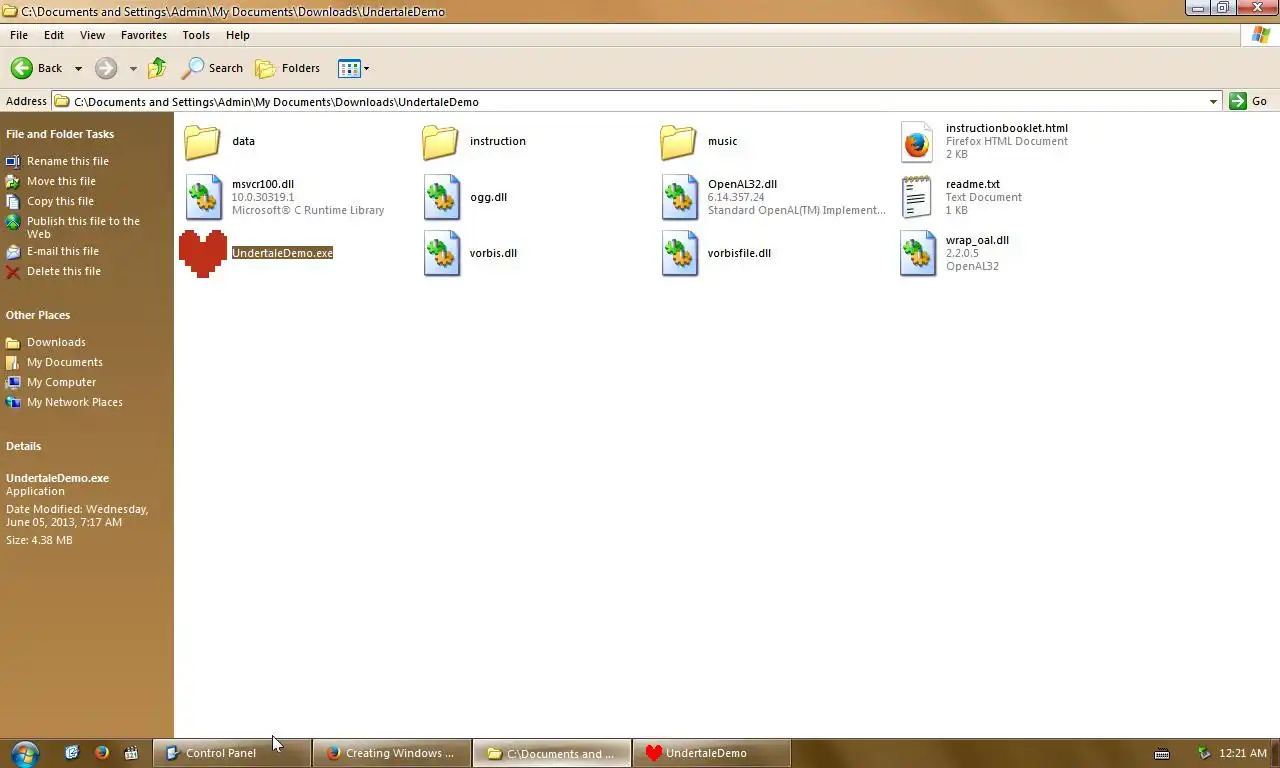Select the readme.txt document icon
The height and width of the screenshot is (768, 1280).
point(917,198)
